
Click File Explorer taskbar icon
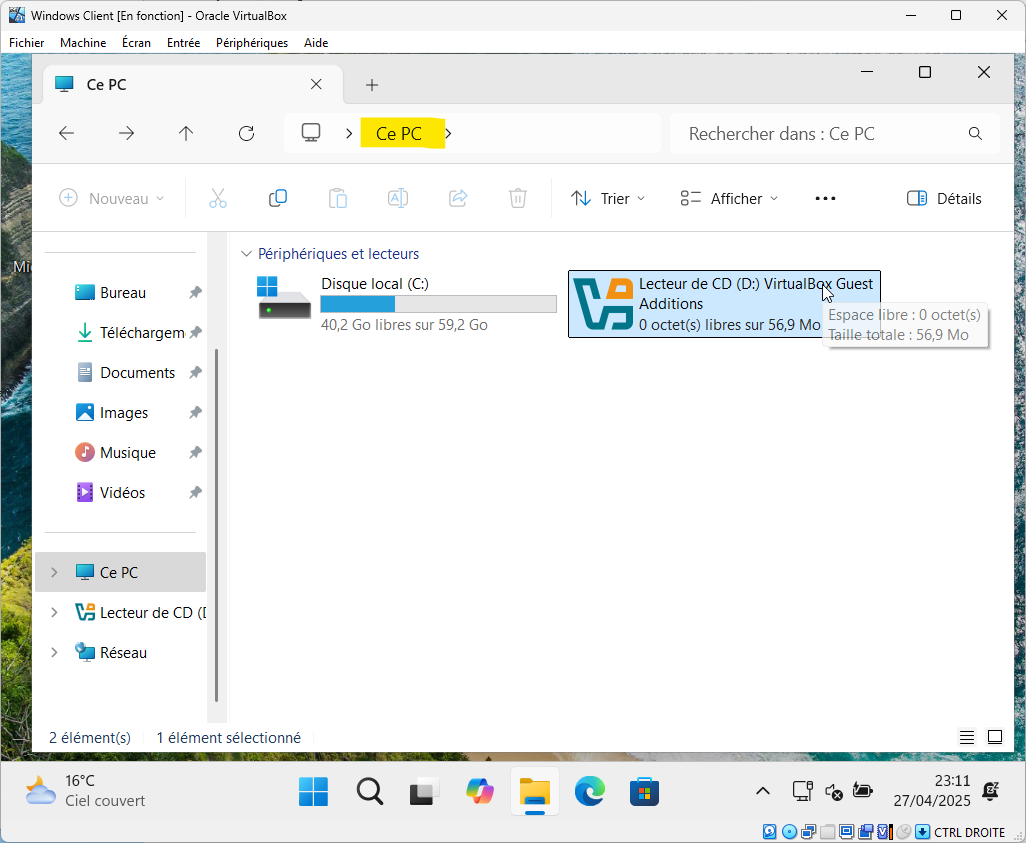[535, 792]
